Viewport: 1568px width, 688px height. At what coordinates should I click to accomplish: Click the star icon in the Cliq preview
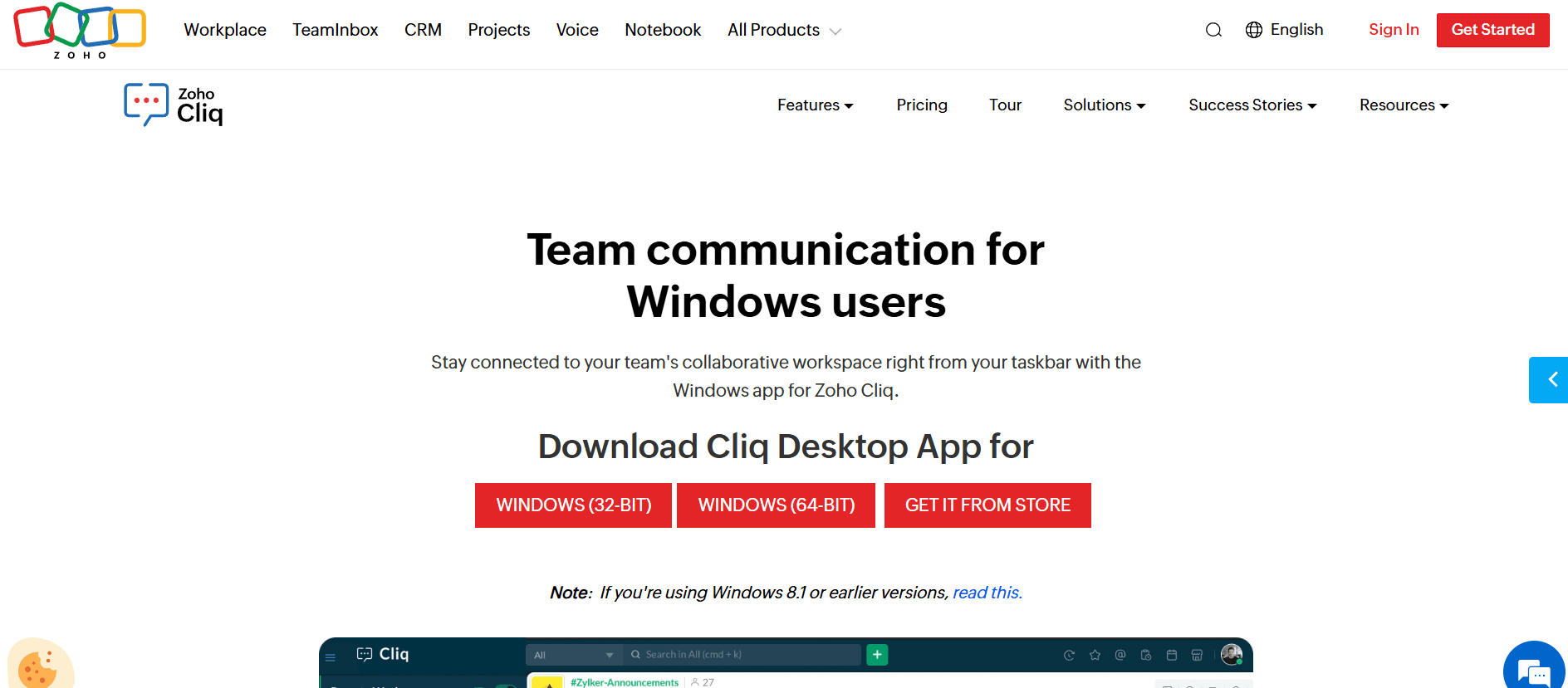click(x=1095, y=656)
